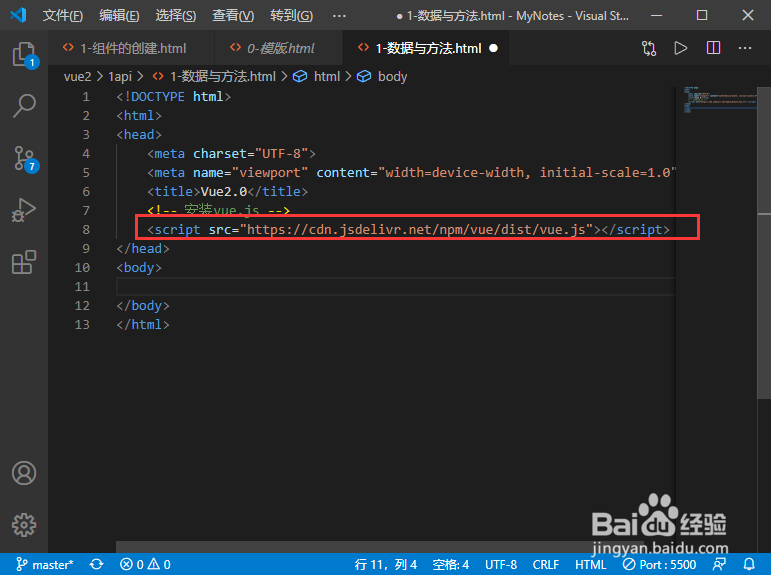Show more menus via title bar ellipsis

click(339, 16)
